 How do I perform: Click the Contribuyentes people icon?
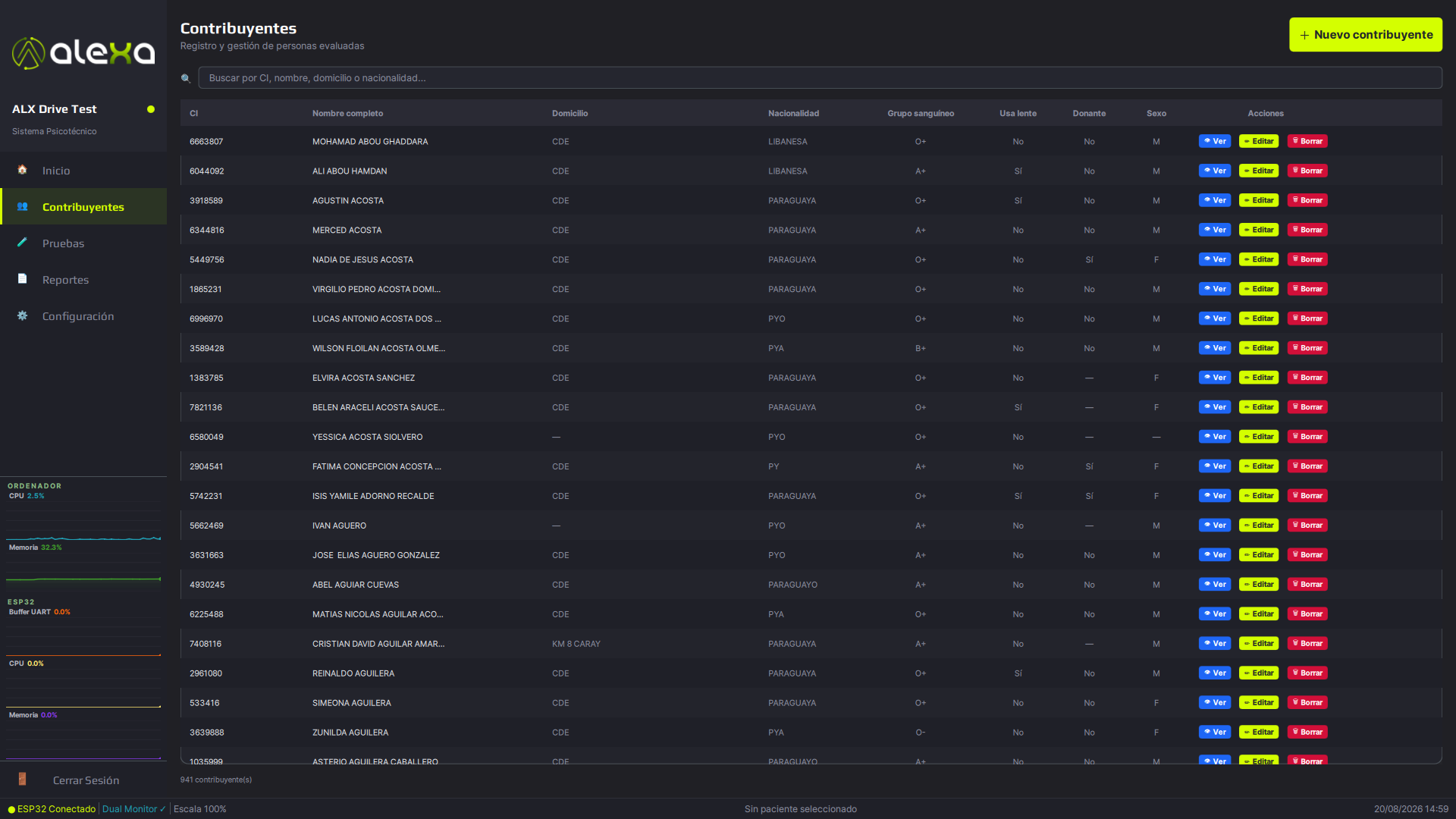[23, 206]
